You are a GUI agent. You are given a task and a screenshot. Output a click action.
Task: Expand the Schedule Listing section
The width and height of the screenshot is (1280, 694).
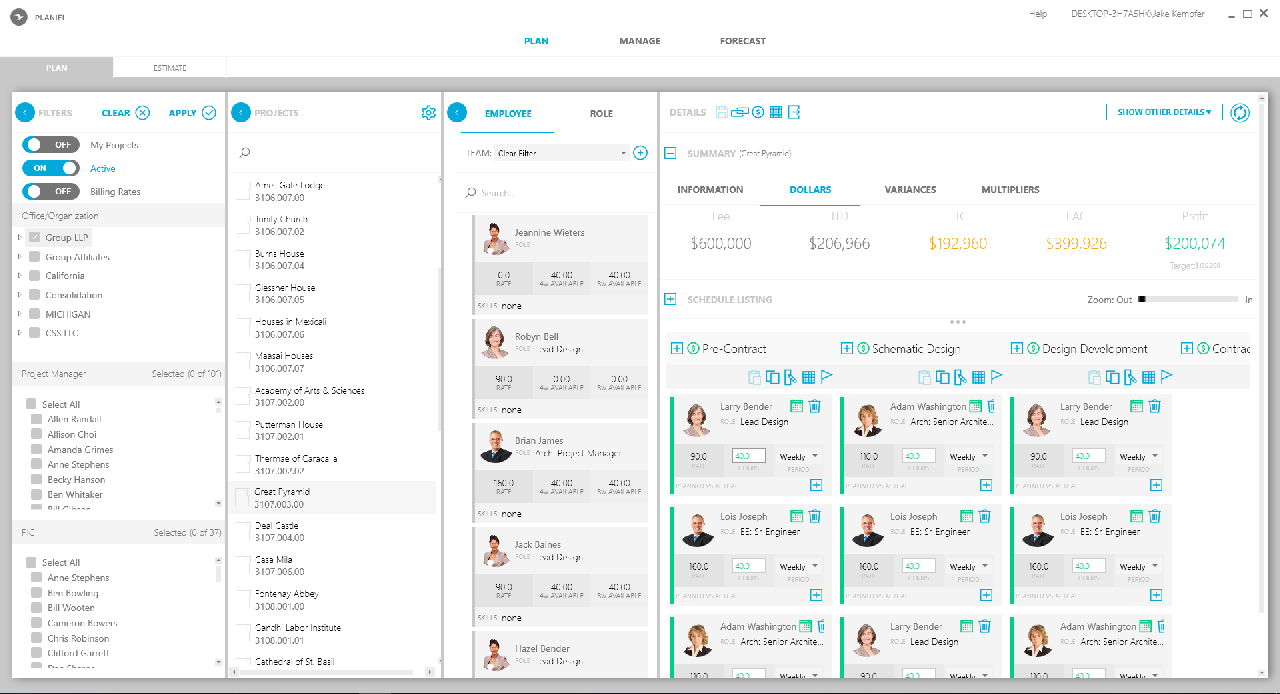pyautogui.click(x=670, y=299)
